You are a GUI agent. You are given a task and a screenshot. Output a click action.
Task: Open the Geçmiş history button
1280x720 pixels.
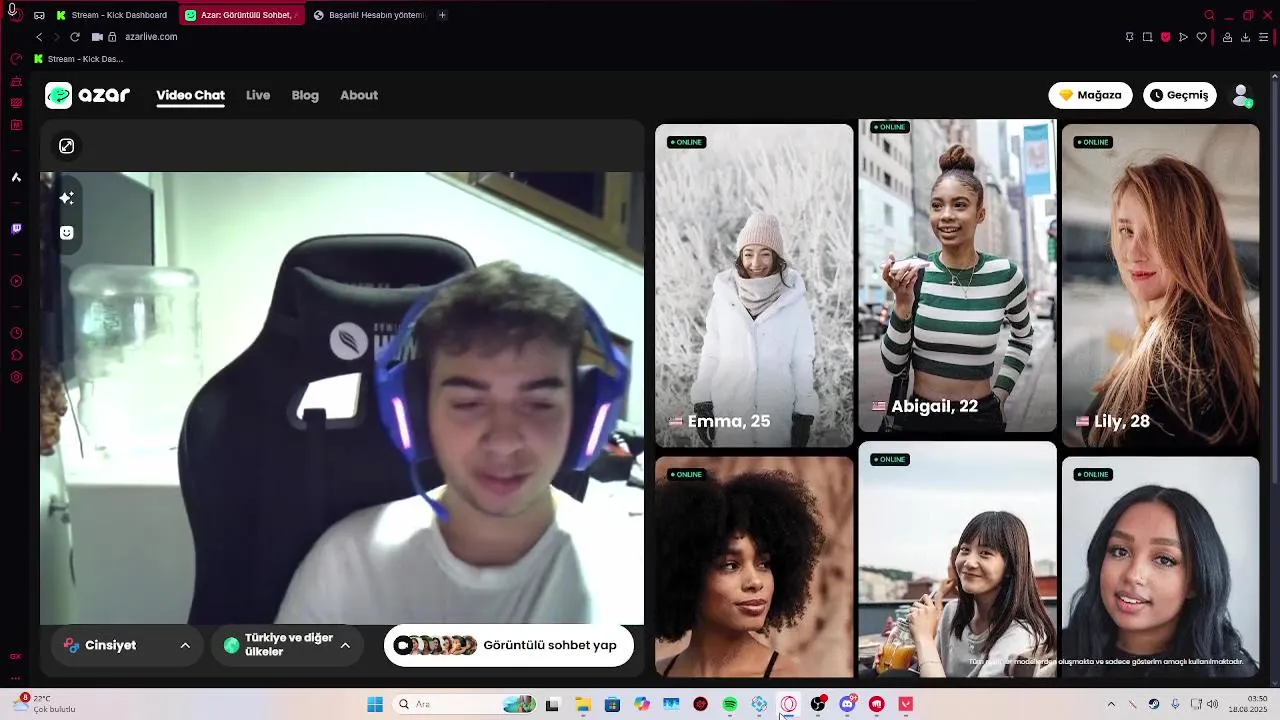[1180, 95]
